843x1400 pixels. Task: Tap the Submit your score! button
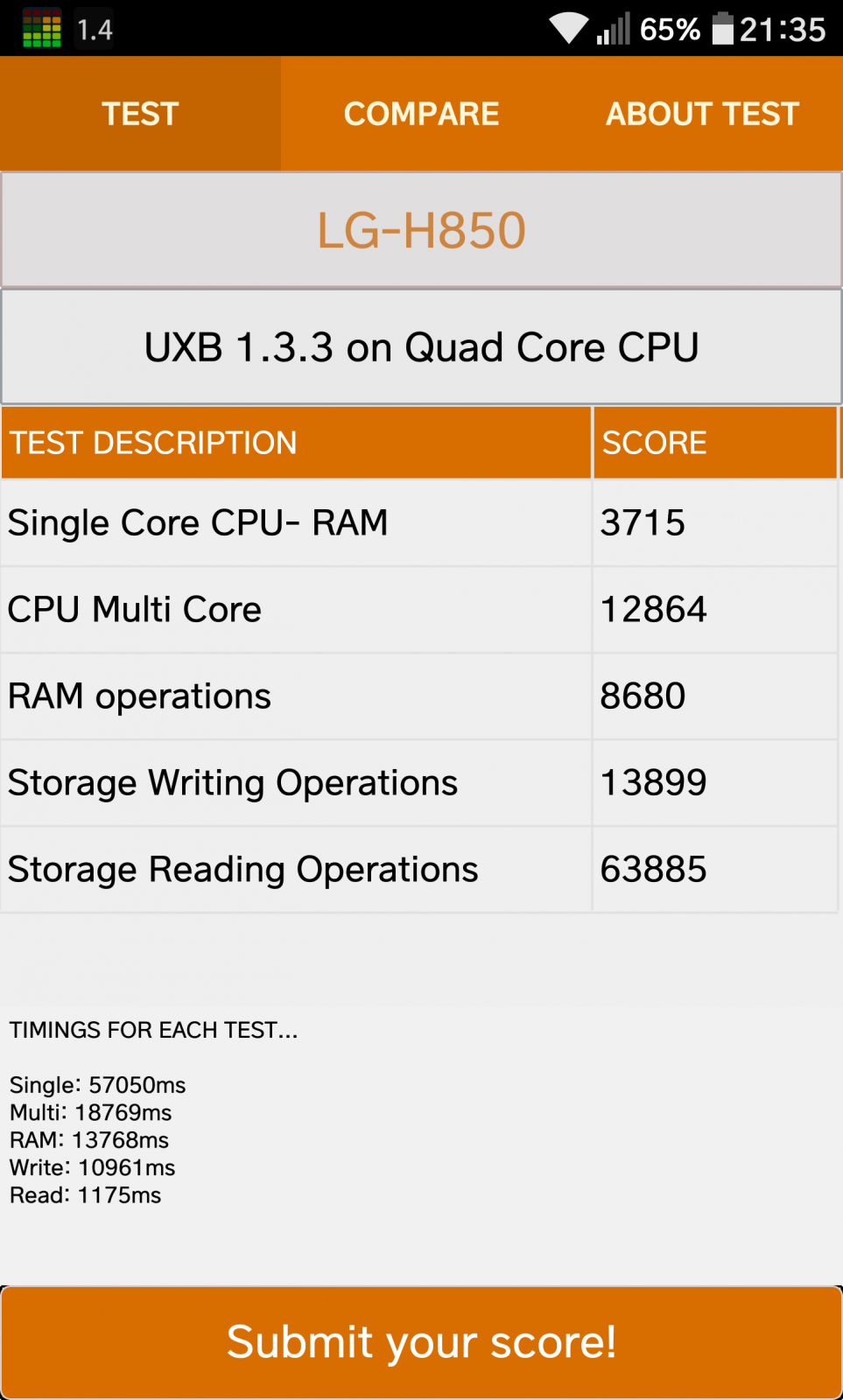421,1342
